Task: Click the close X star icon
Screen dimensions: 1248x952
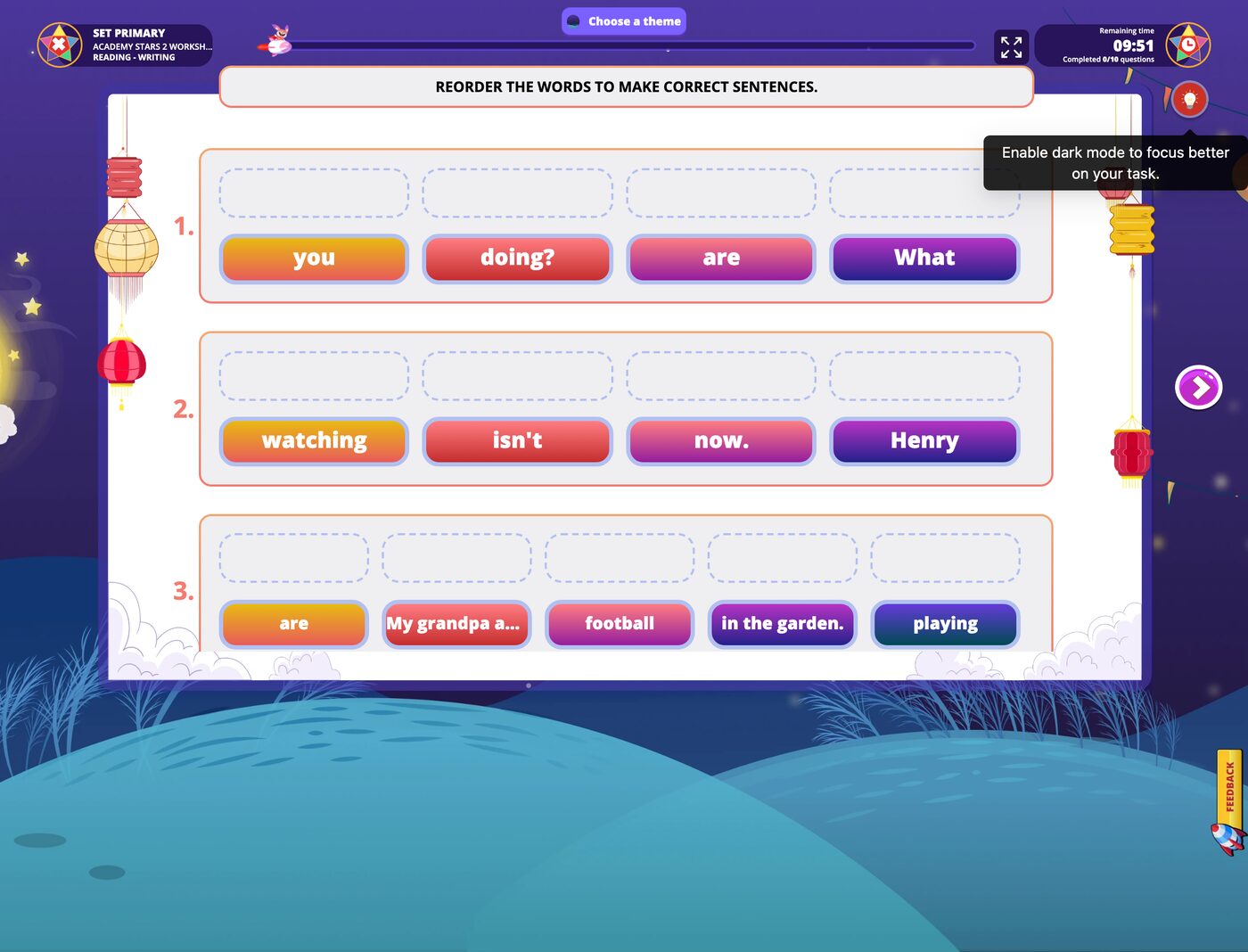Action: tap(60, 45)
